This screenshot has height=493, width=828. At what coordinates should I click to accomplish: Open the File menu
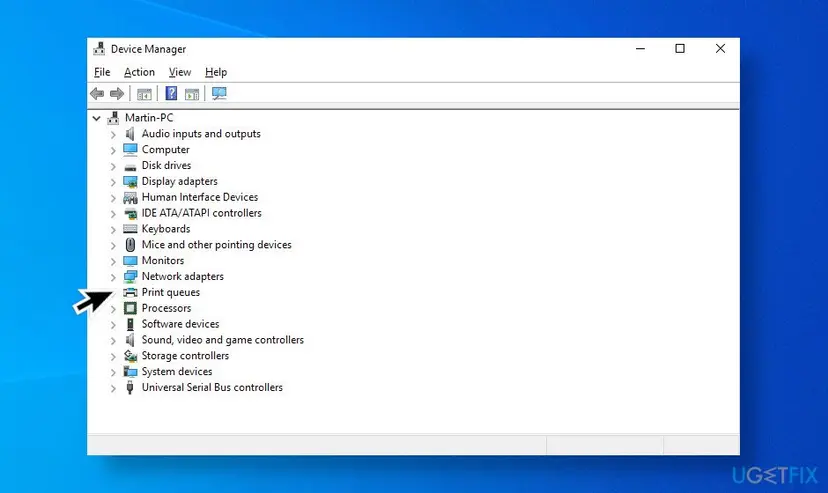[x=102, y=72]
